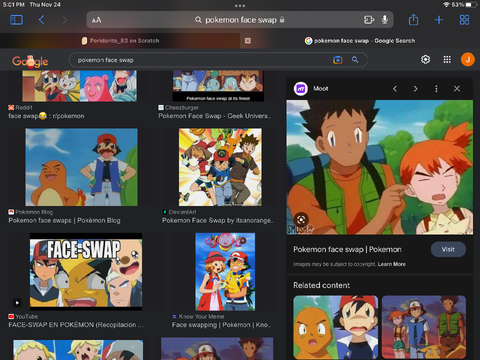Open the Learn More copyright link
Image resolution: width=480 pixels, height=360 pixels.
(392, 264)
